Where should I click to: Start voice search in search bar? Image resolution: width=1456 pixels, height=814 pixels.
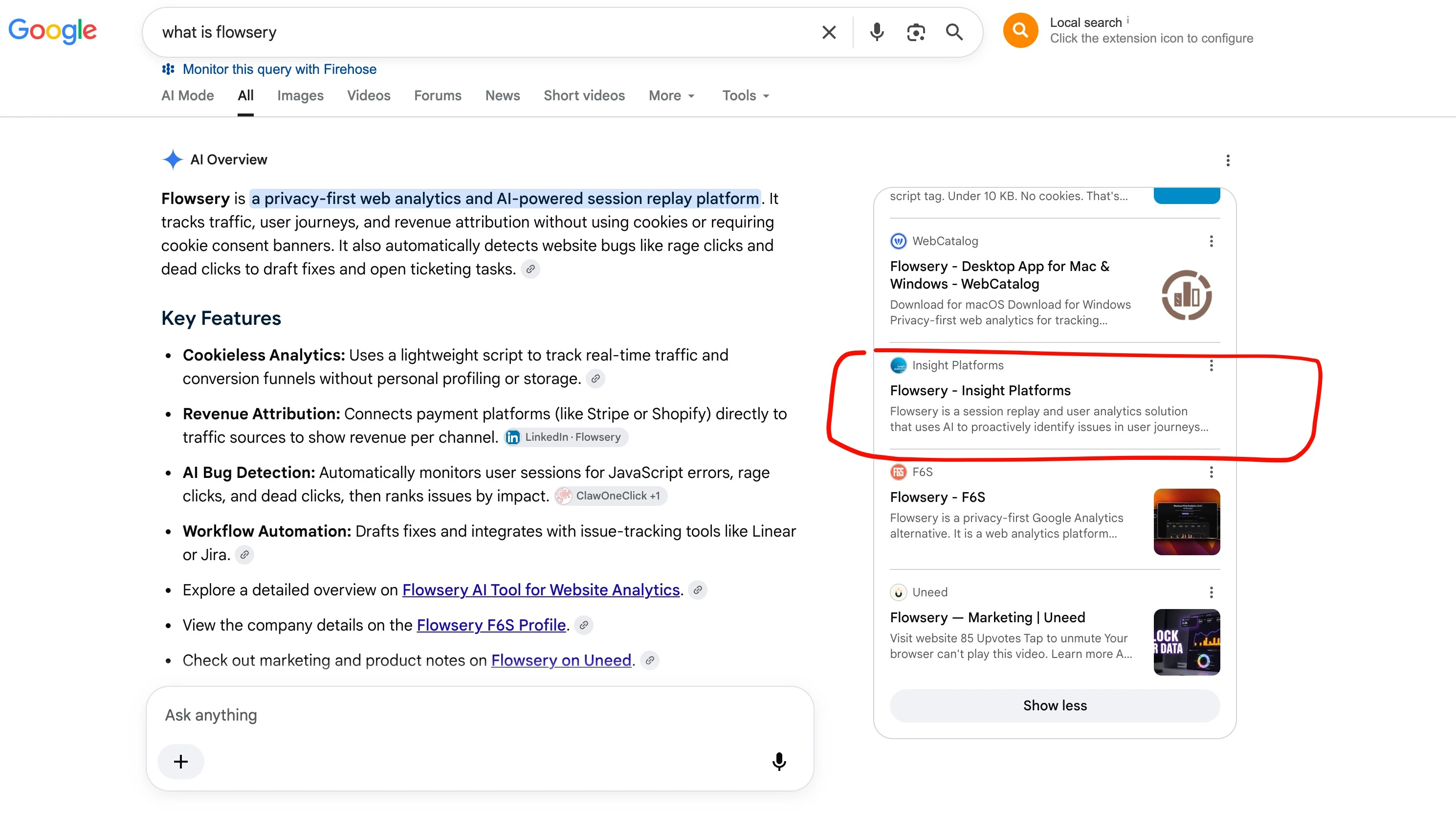(877, 32)
